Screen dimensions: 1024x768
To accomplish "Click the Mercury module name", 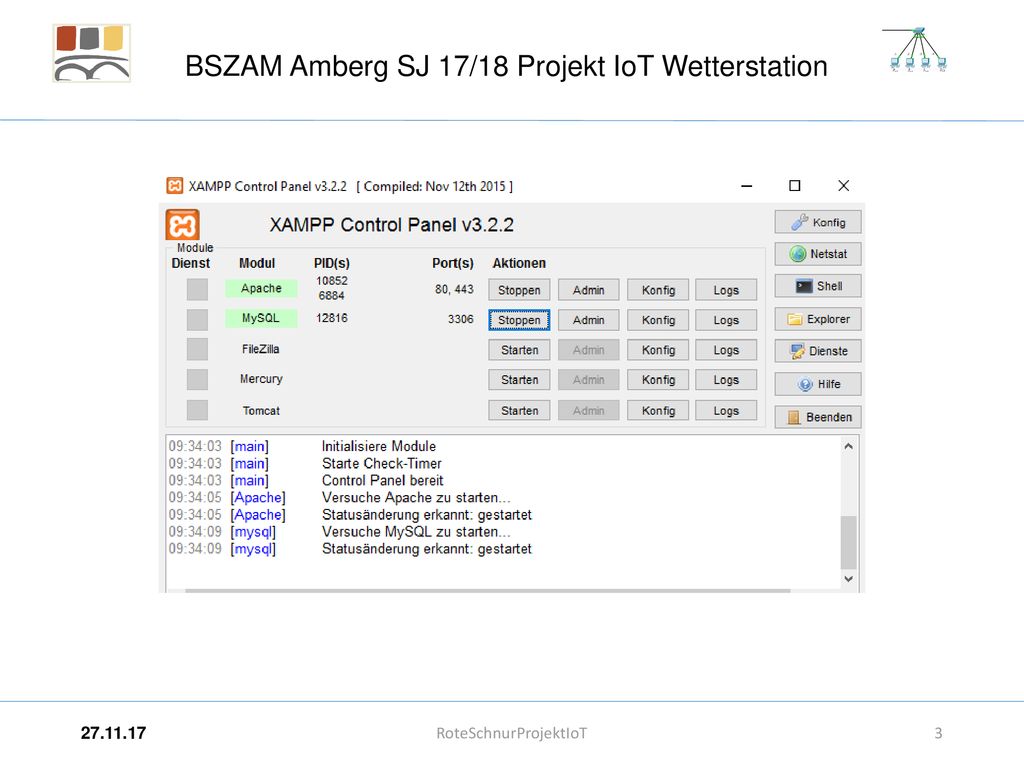I will coord(261,379).
